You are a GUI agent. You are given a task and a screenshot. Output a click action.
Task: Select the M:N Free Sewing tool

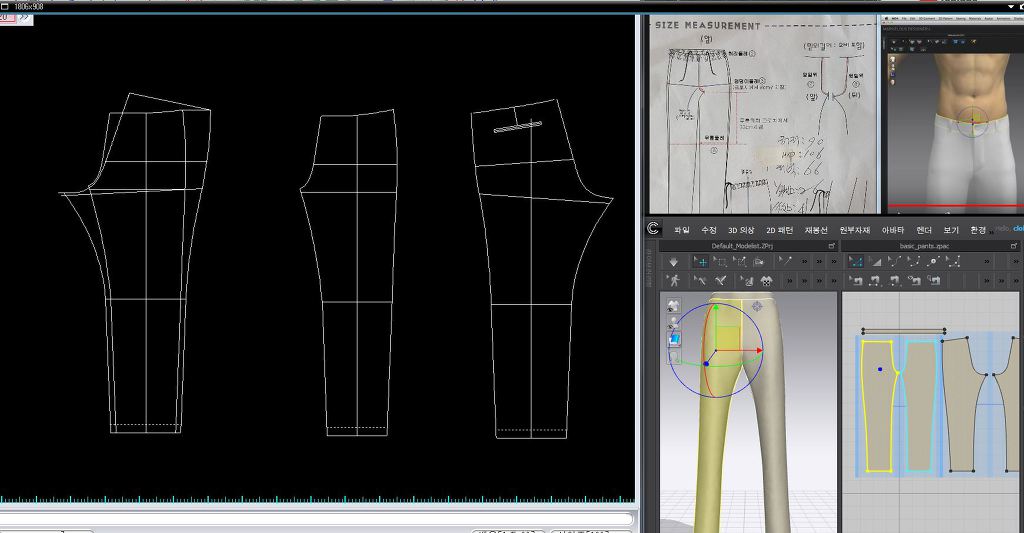pos(935,281)
